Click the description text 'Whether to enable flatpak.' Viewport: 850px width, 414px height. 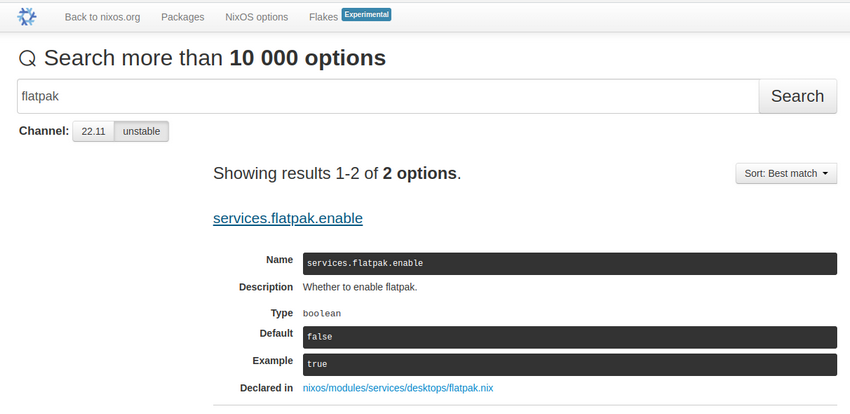tap(359, 287)
